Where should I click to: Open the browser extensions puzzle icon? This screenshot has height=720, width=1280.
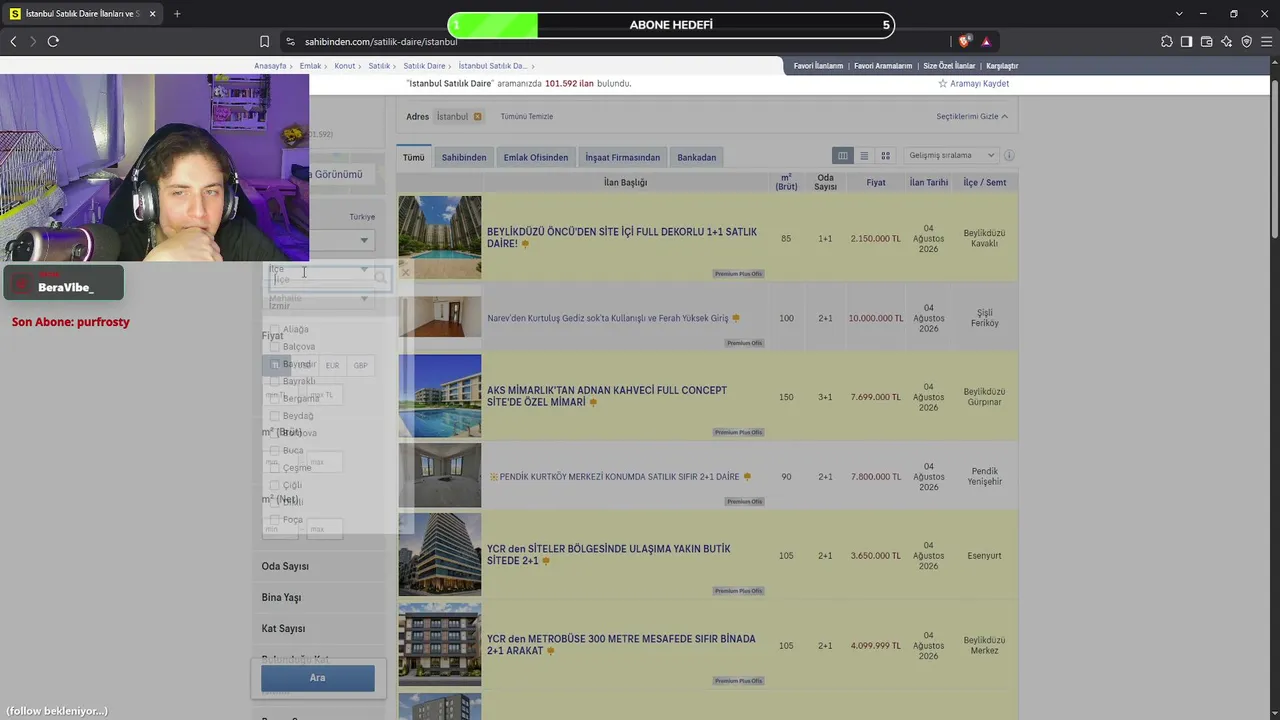pos(1167,41)
